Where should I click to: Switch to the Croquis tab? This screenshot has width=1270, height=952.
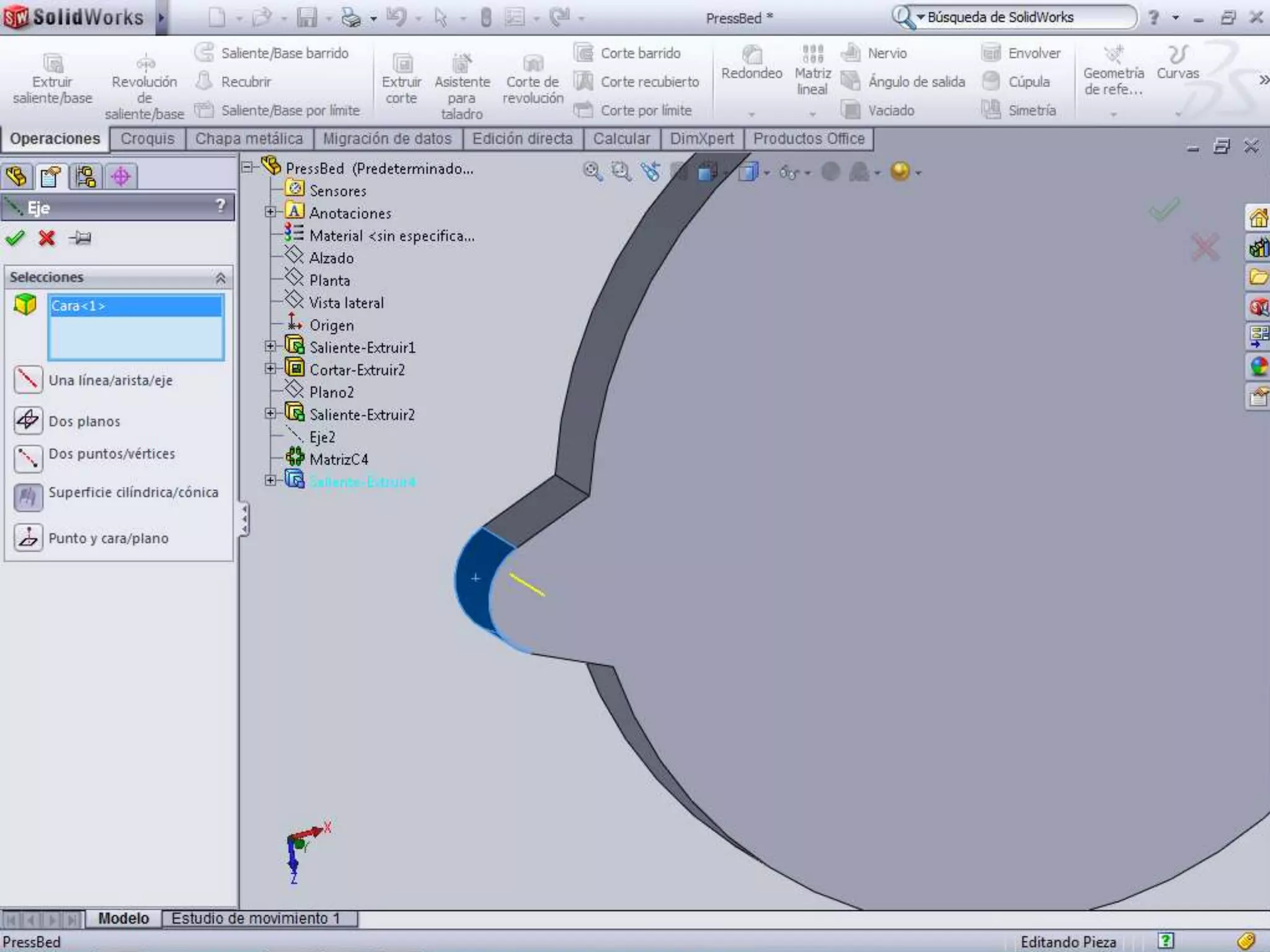point(148,139)
